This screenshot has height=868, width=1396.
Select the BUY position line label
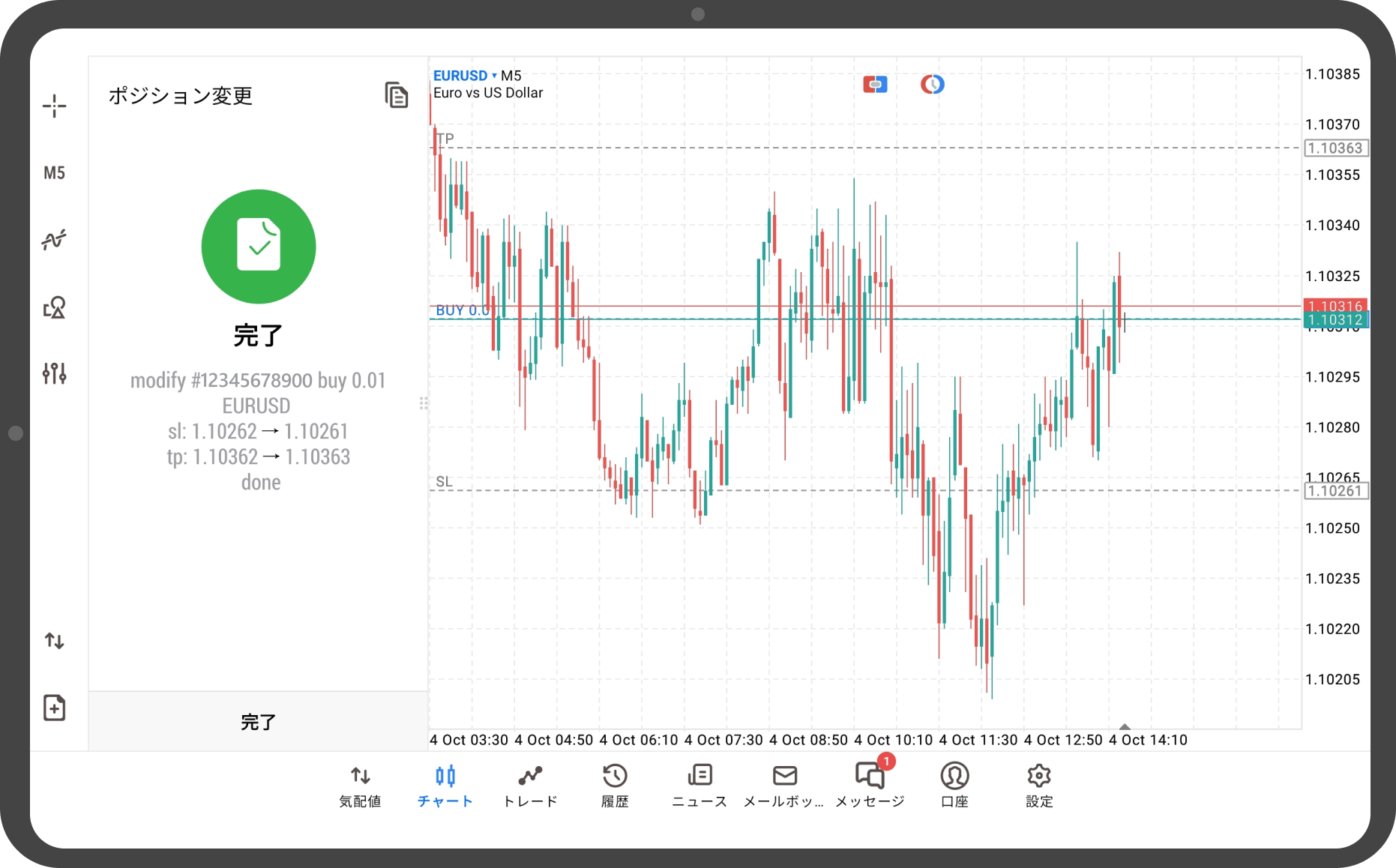tap(463, 310)
